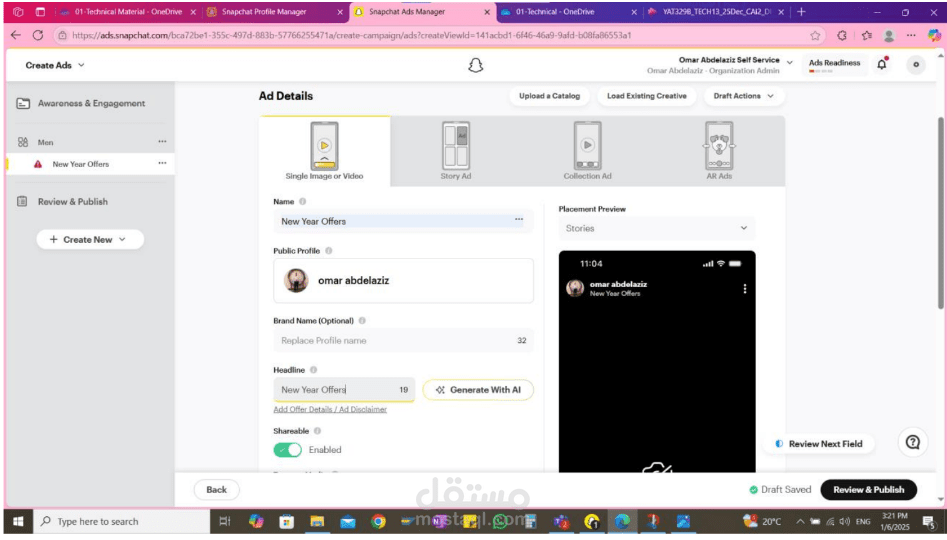Open Review & Publish in the sidebar
Image resolution: width=947 pixels, height=540 pixels.
pyautogui.click(x=72, y=201)
